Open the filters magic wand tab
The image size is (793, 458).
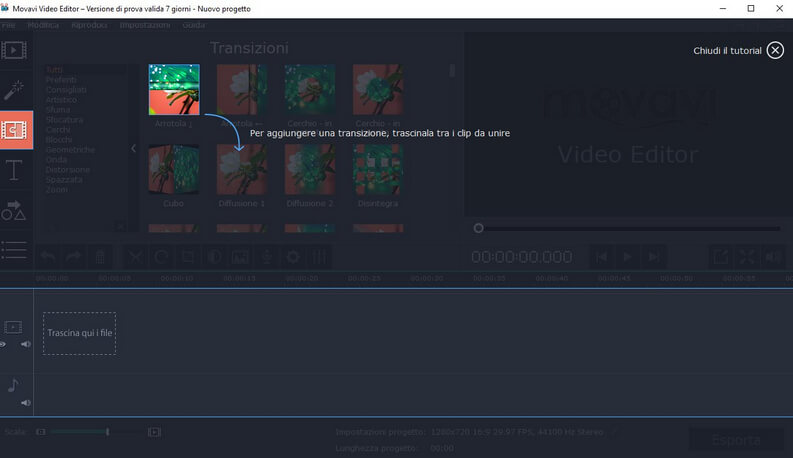click(x=14, y=90)
